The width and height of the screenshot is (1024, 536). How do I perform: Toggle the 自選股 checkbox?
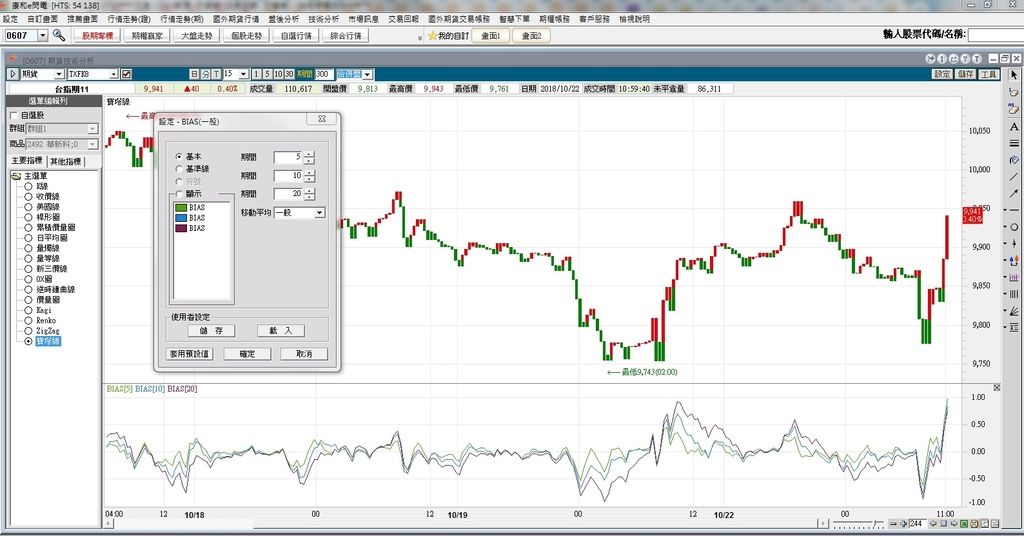point(14,116)
